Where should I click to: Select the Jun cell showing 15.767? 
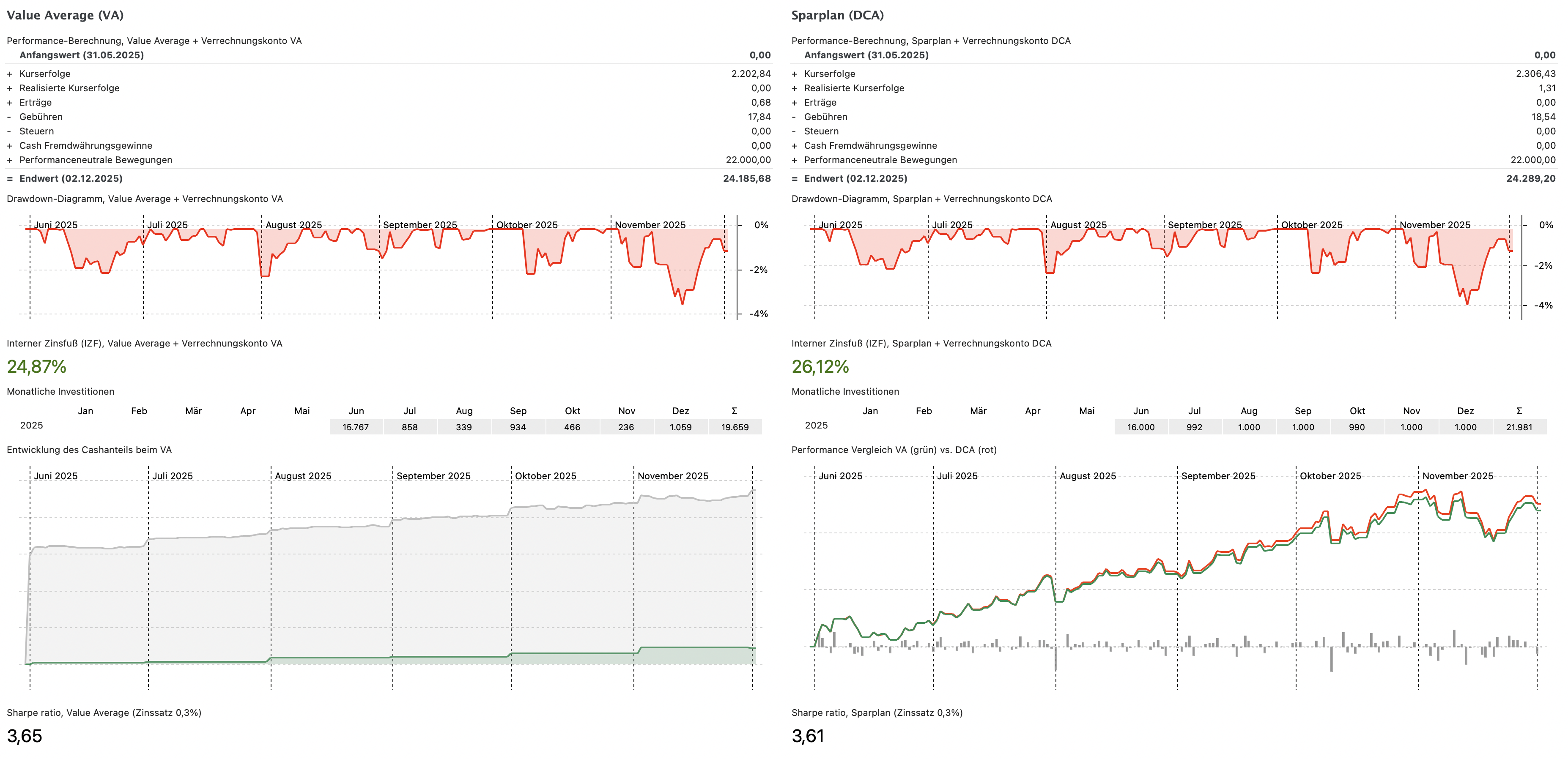pyautogui.click(x=356, y=428)
